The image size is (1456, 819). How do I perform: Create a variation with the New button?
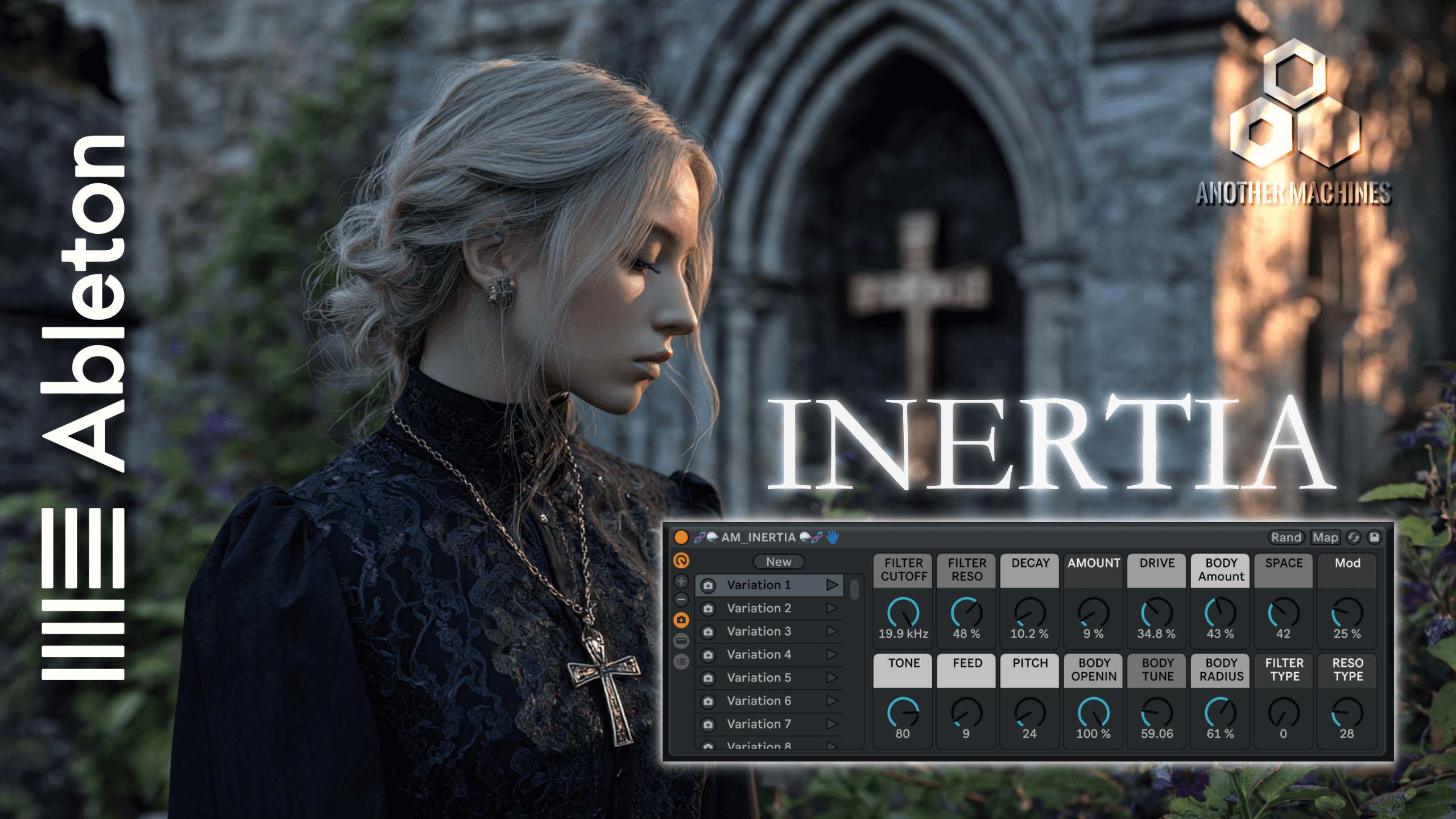point(779,561)
